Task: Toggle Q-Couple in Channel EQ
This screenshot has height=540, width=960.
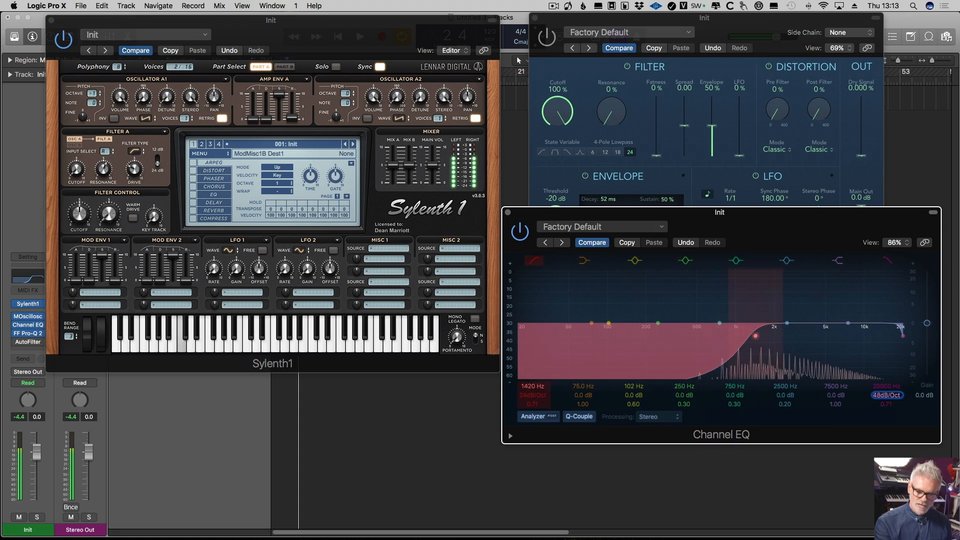Action: point(579,416)
